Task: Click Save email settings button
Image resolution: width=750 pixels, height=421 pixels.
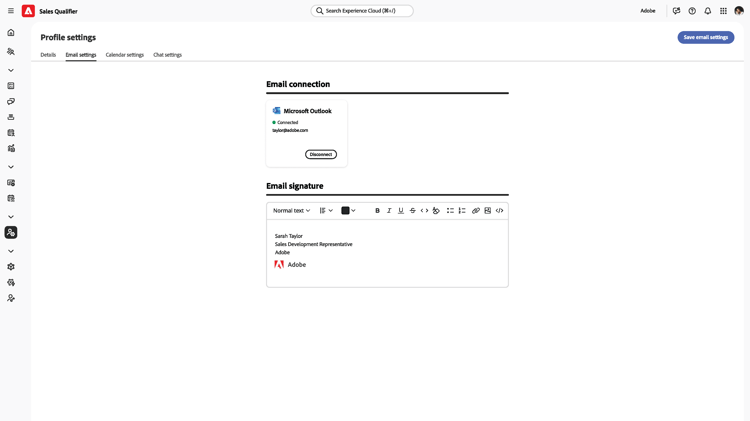Action: coord(706,37)
